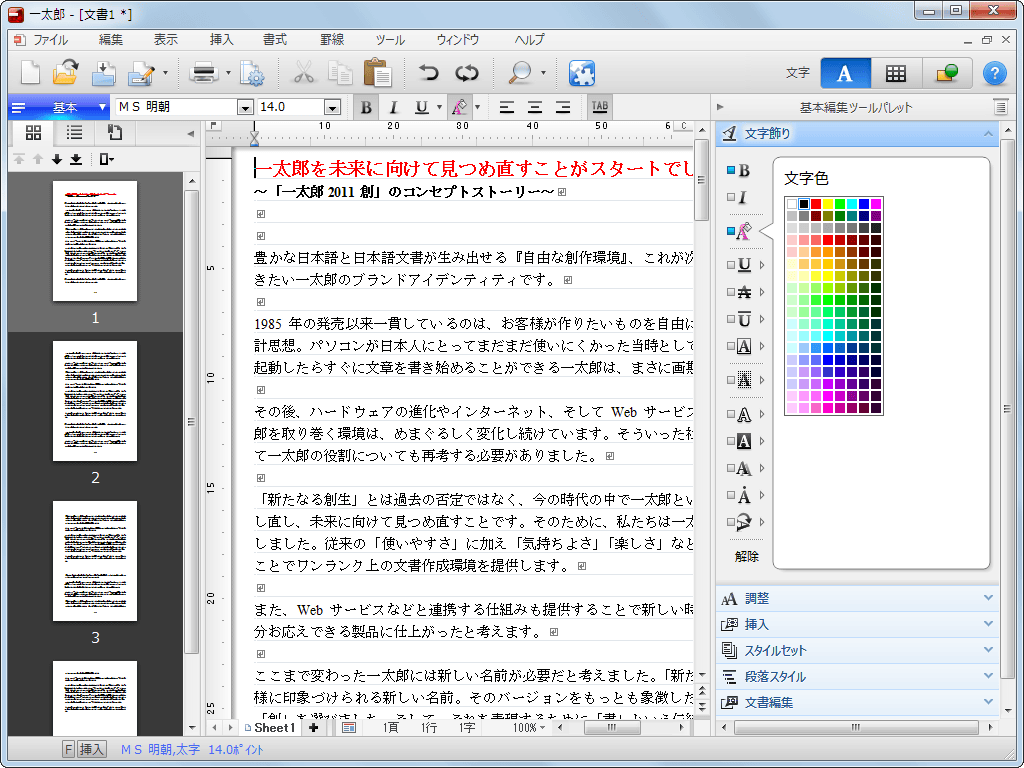Create a new blank document from the toolbar
The height and width of the screenshot is (768, 1024).
[30, 72]
